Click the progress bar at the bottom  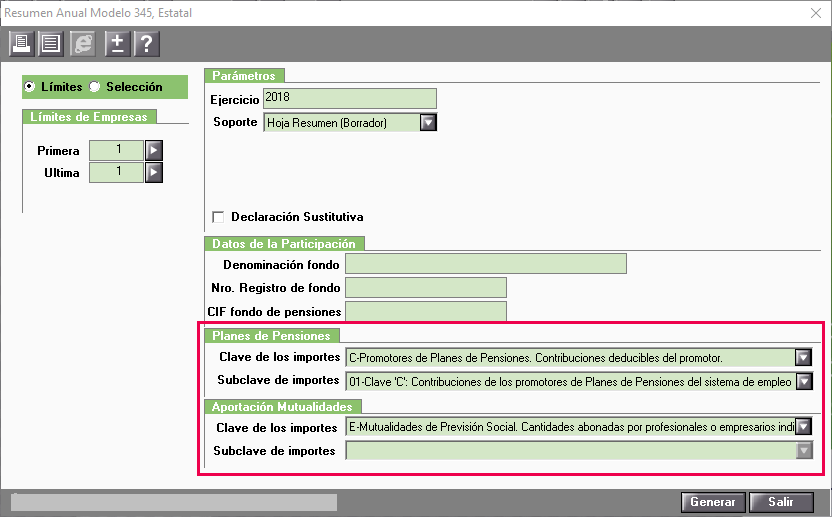174,502
